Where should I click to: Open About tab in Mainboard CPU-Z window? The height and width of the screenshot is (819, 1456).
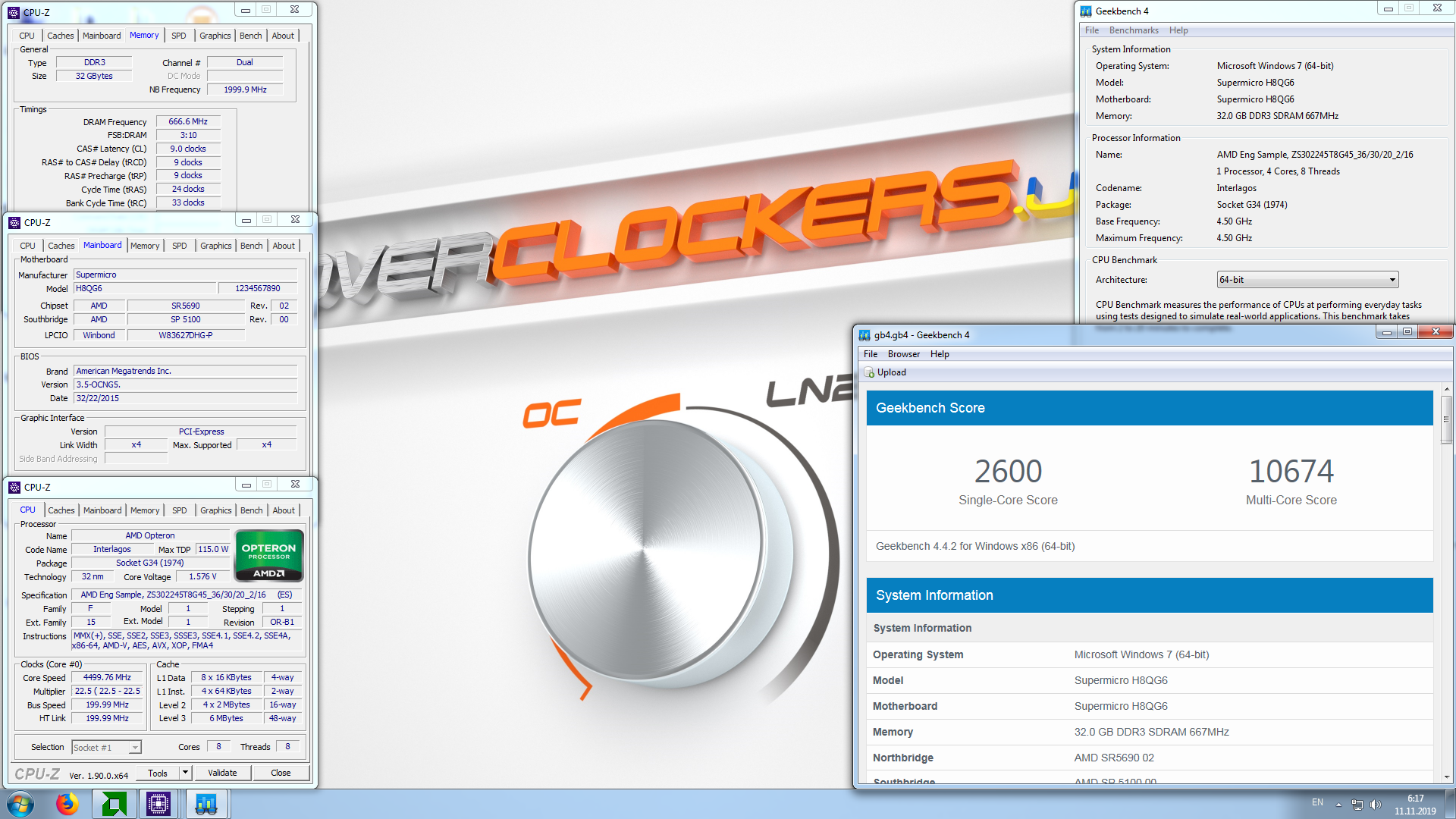[x=284, y=246]
